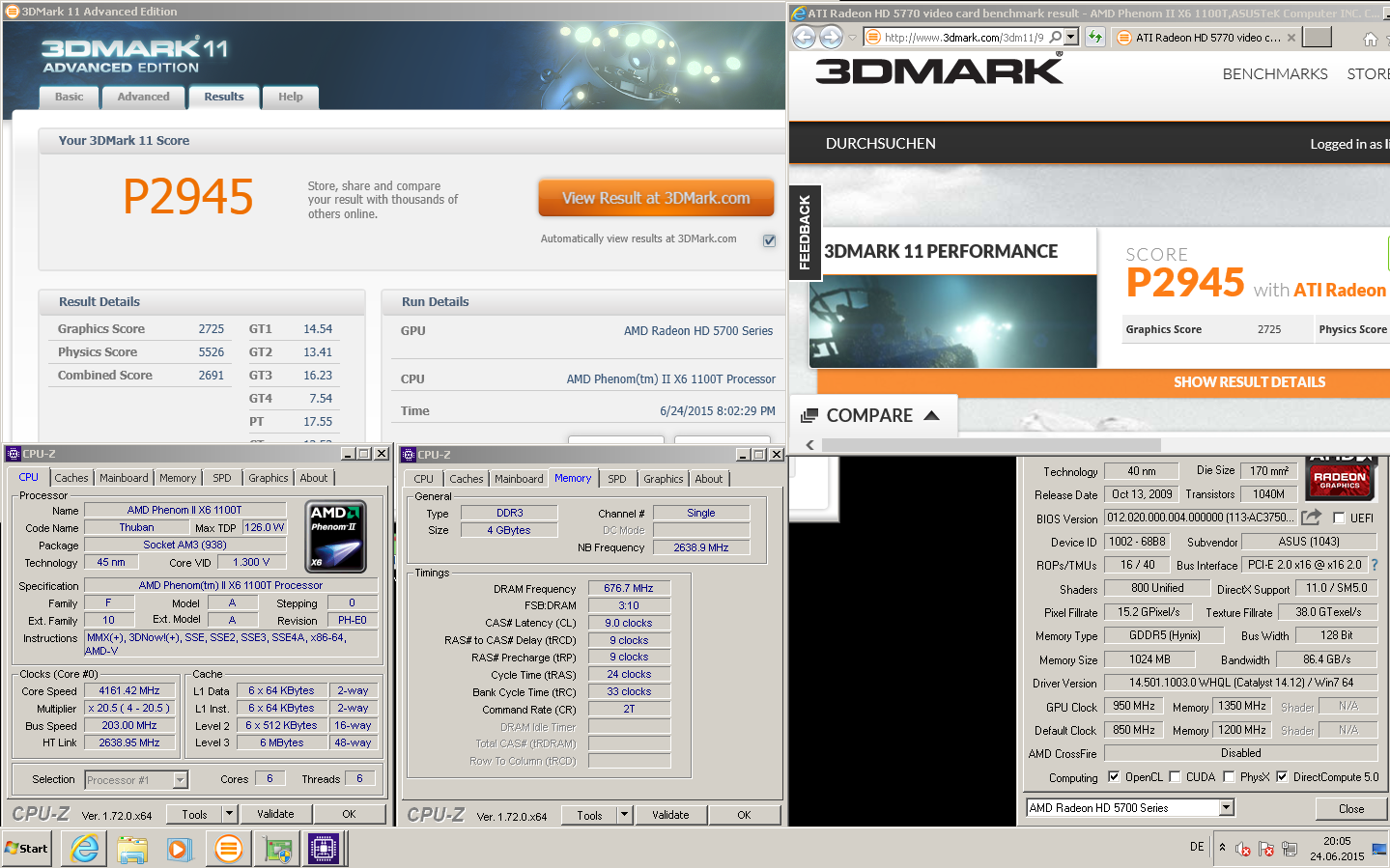Viewport: 1390px width, 868px height.
Task: Open the vertical FEEDBACK tab on the 3DMark page
Action: [805, 232]
